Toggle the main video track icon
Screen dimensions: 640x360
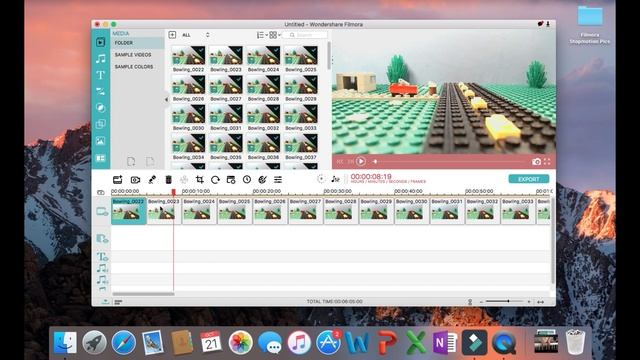click(x=102, y=211)
